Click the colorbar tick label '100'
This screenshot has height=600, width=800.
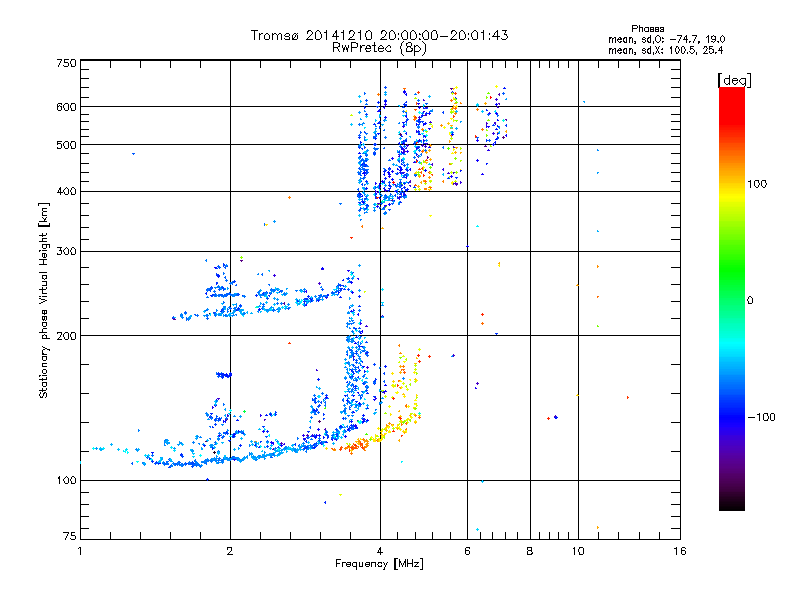click(x=757, y=184)
